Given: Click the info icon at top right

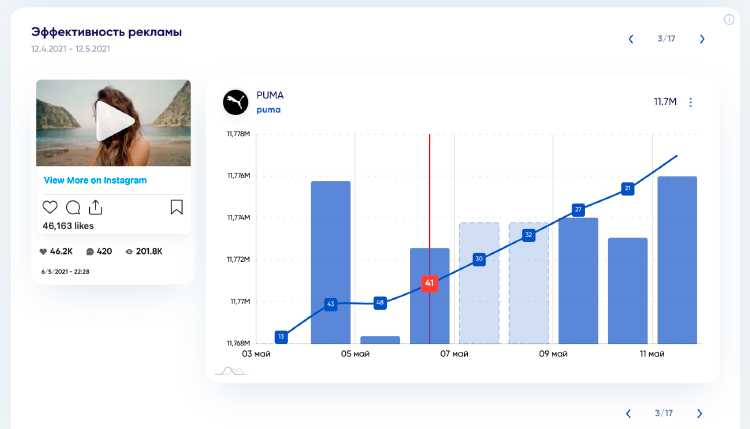Looking at the screenshot, I should tap(728, 20).
